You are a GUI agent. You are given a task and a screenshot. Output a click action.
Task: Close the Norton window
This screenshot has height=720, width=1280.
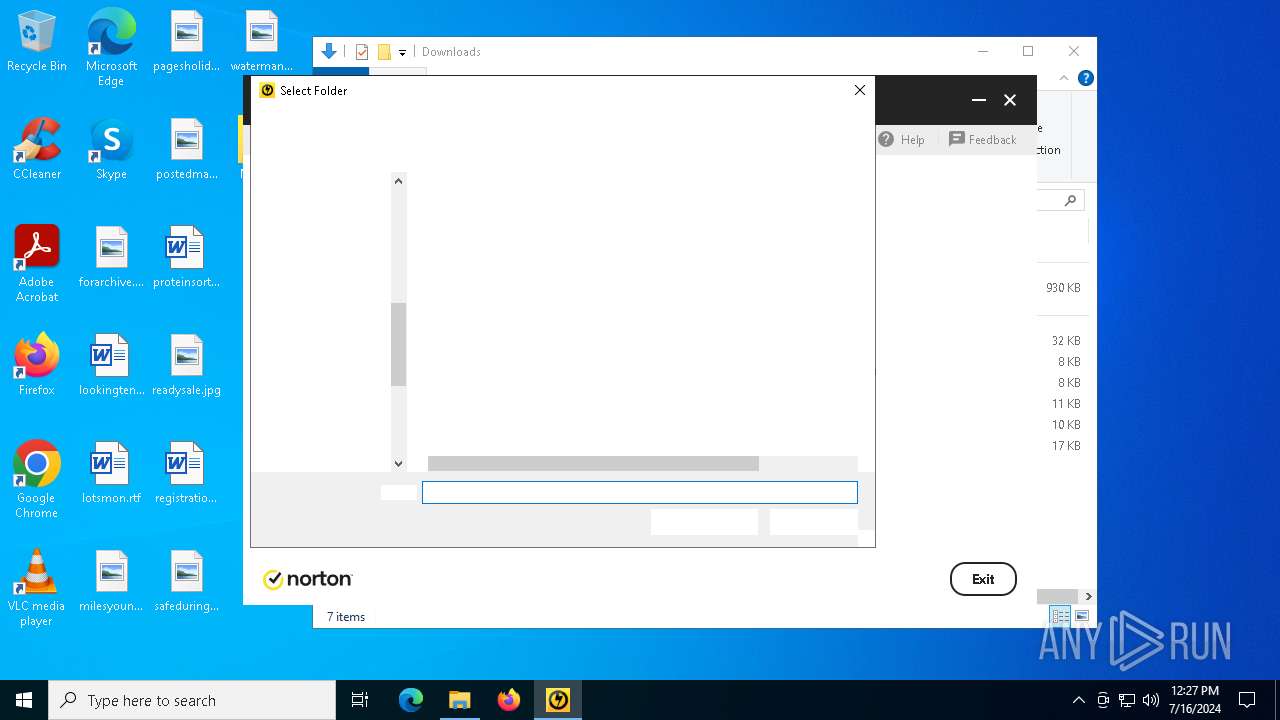coord(1010,100)
